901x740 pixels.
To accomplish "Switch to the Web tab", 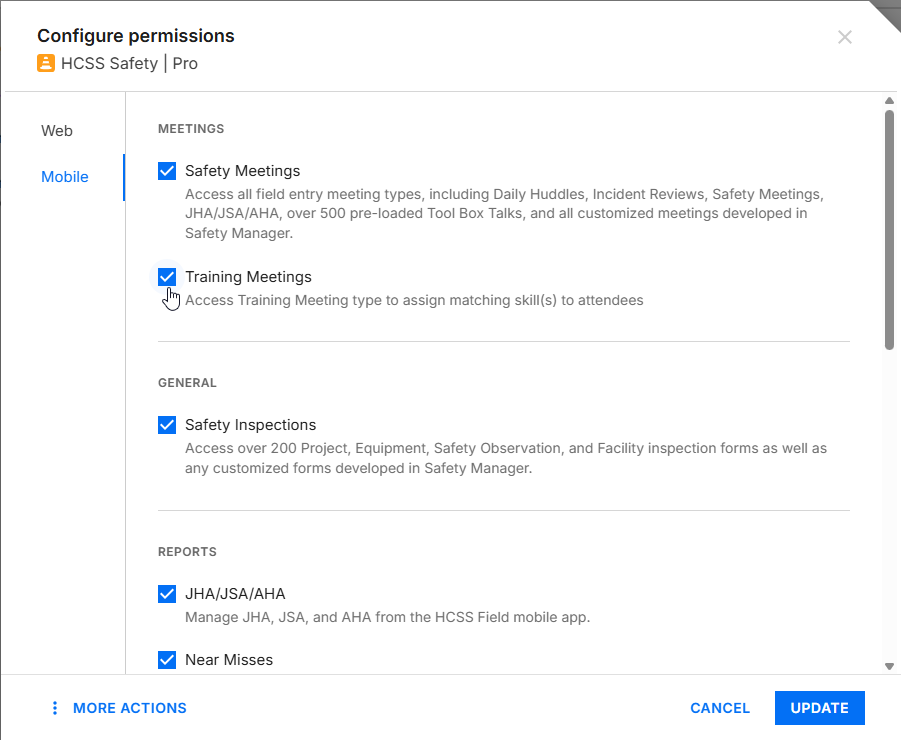I will pyautogui.click(x=57, y=131).
